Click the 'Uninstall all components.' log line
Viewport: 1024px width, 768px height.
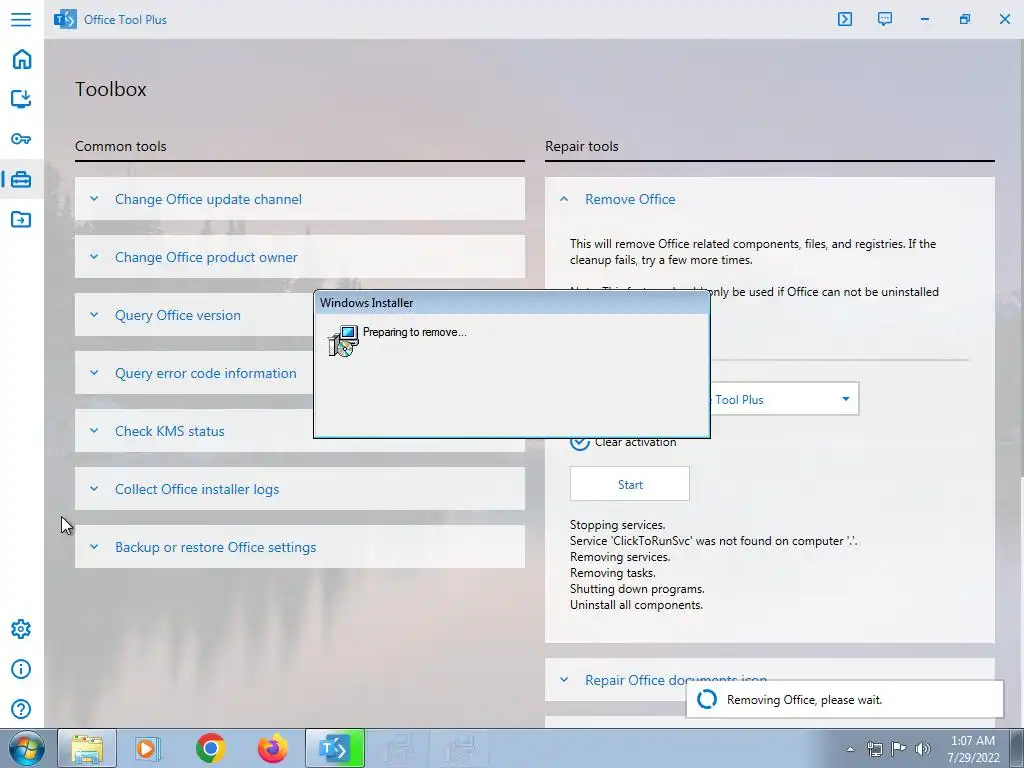point(636,605)
